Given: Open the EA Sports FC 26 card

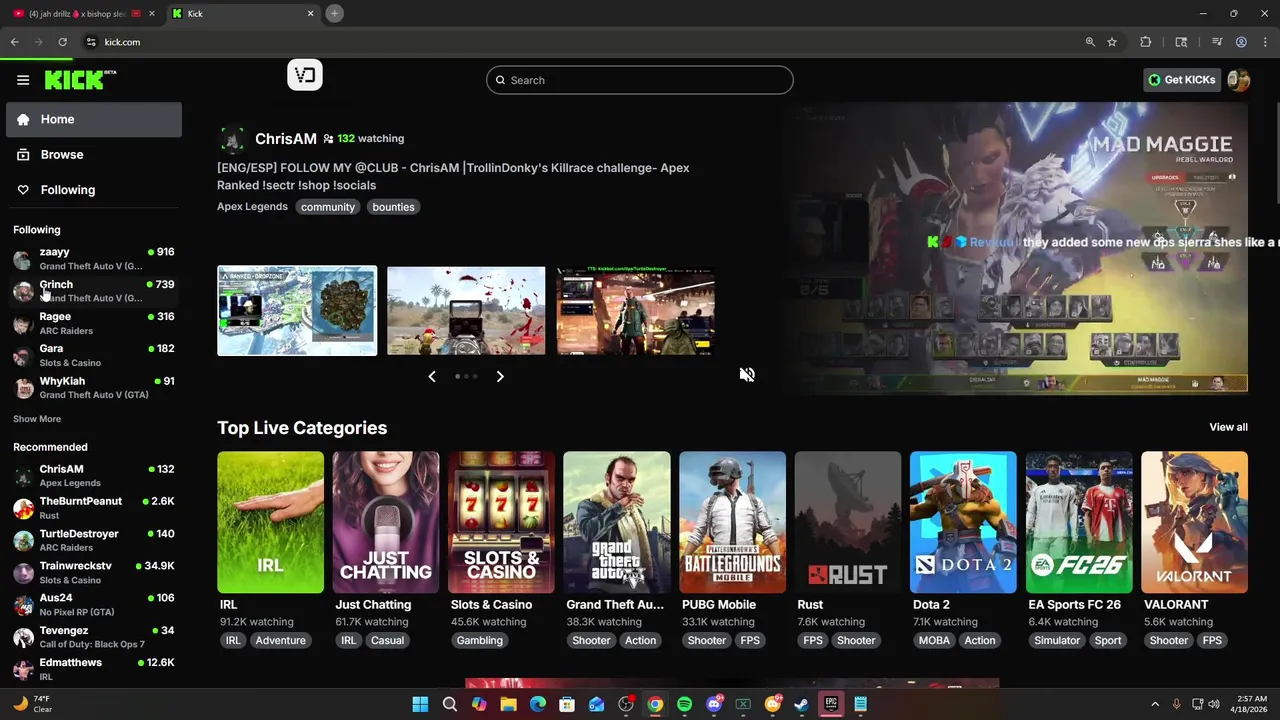Looking at the screenshot, I should (x=1078, y=522).
